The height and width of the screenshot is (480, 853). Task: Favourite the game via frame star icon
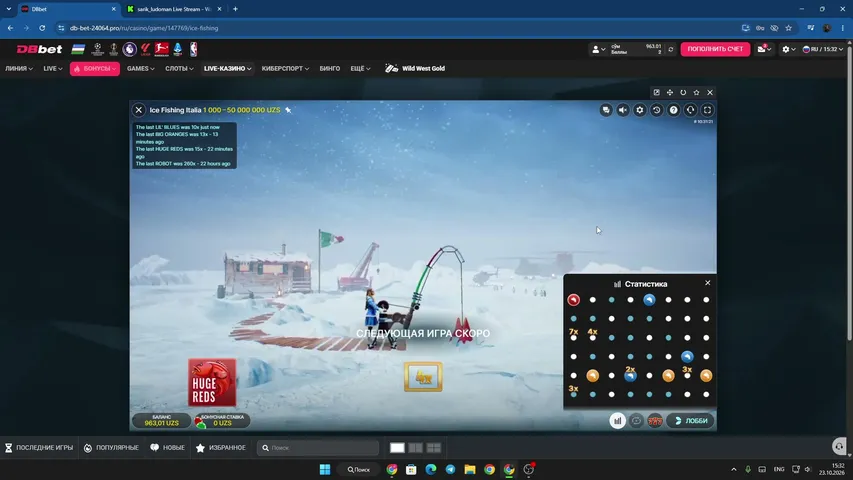coord(696,93)
